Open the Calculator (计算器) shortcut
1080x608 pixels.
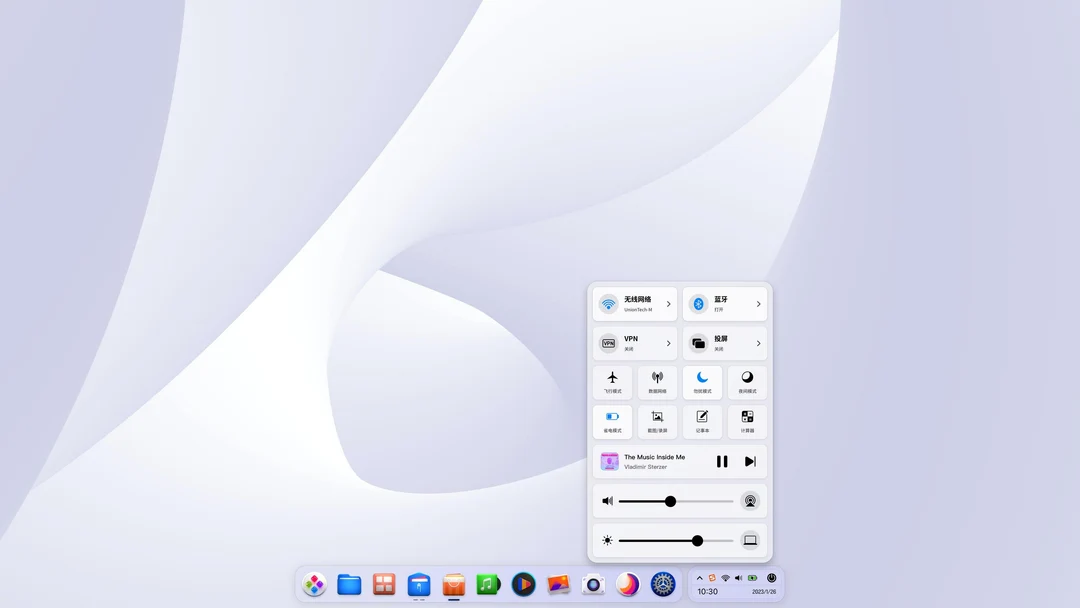(747, 422)
